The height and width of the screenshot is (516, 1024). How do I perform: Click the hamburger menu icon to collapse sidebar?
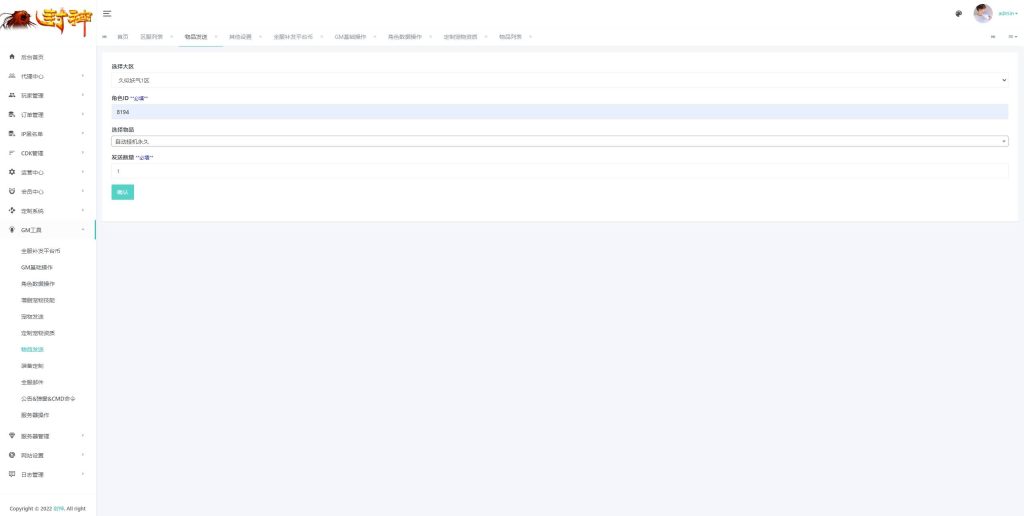tap(107, 13)
